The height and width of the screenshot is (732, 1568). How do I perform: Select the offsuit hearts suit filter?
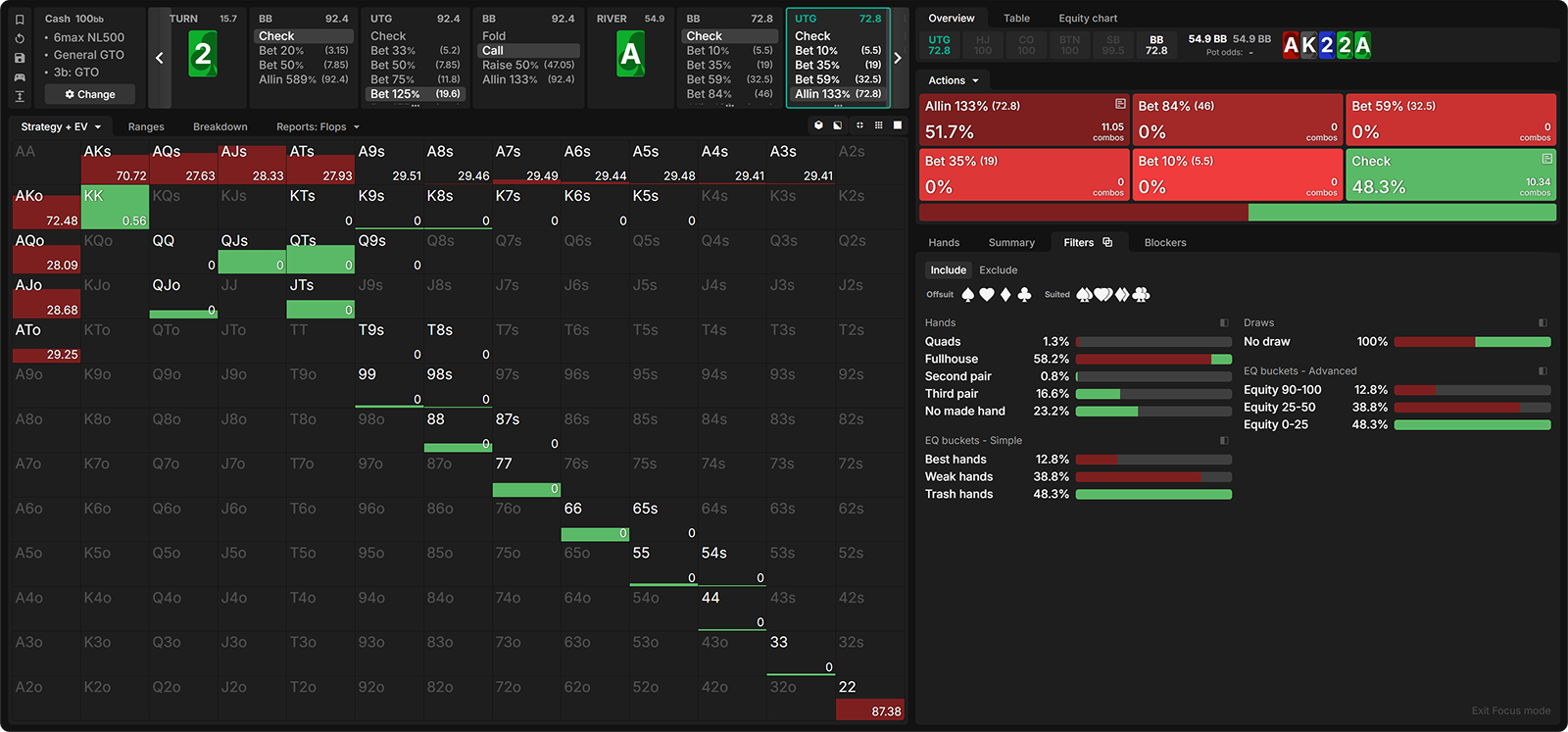[x=987, y=295]
